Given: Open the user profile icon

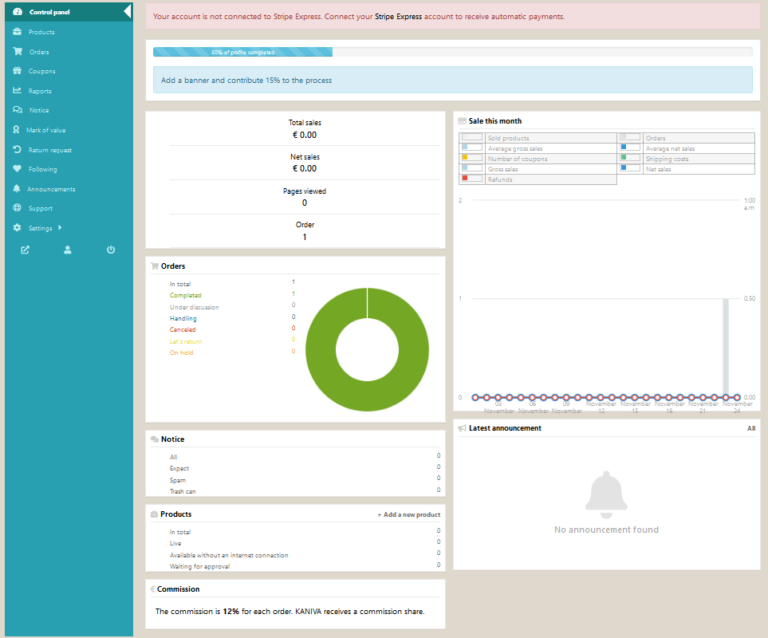Looking at the screenshot, I should (x=68, y=250).
